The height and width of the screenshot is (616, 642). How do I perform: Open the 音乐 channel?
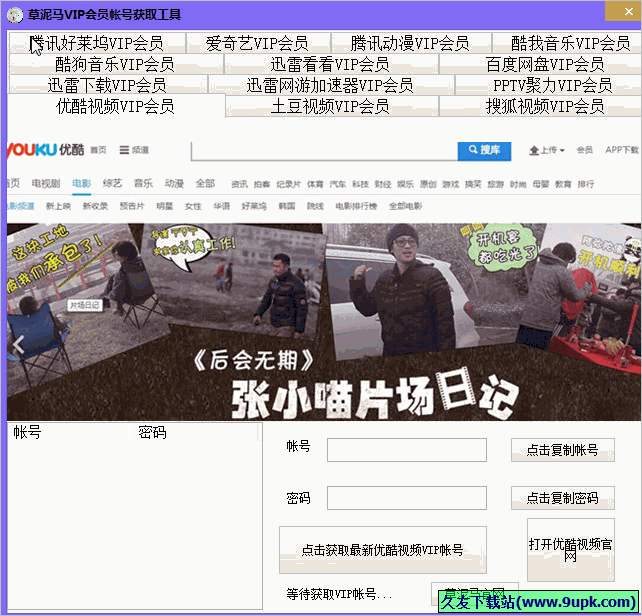point(143,183)
